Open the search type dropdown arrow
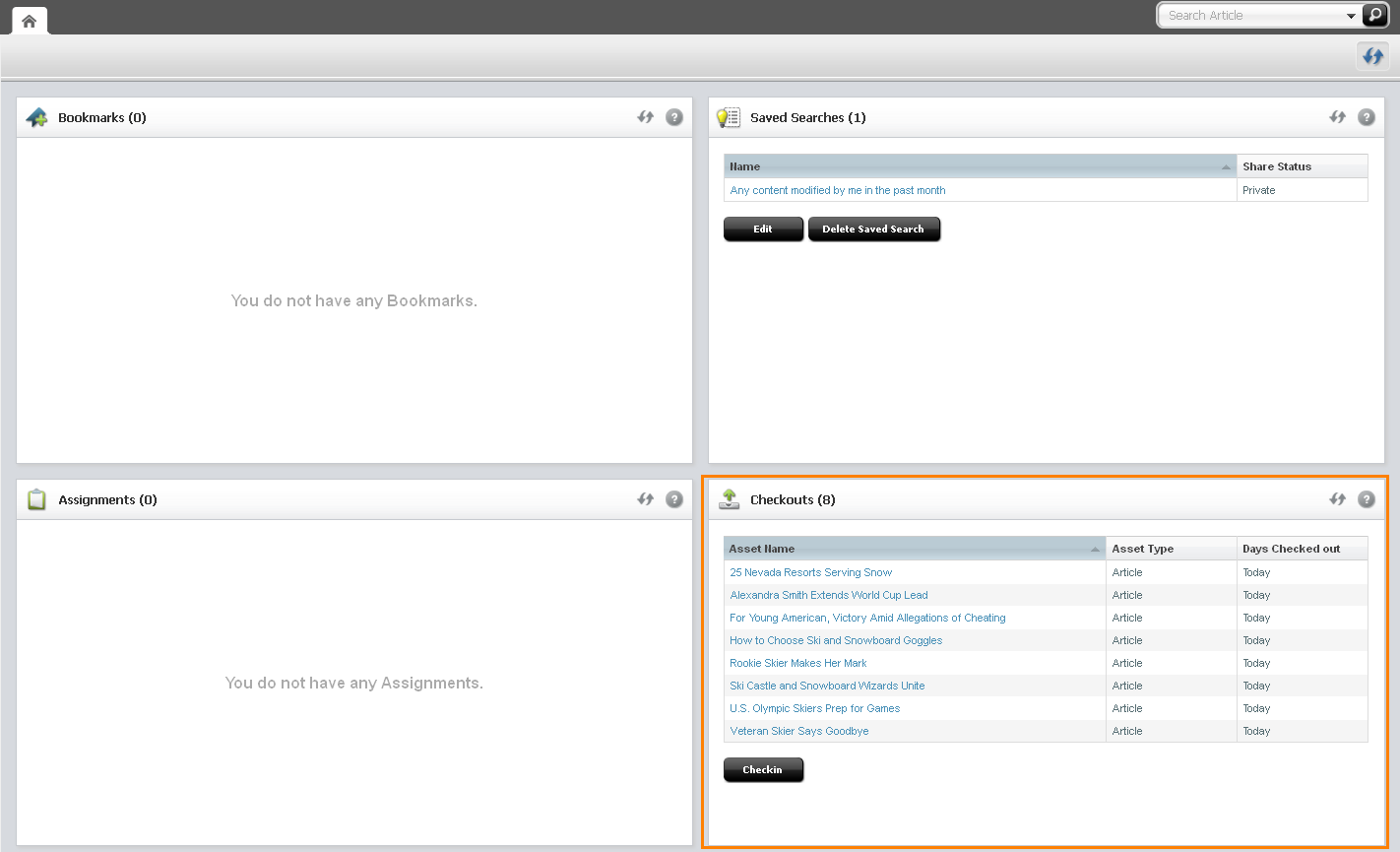 click(1351, 16)
